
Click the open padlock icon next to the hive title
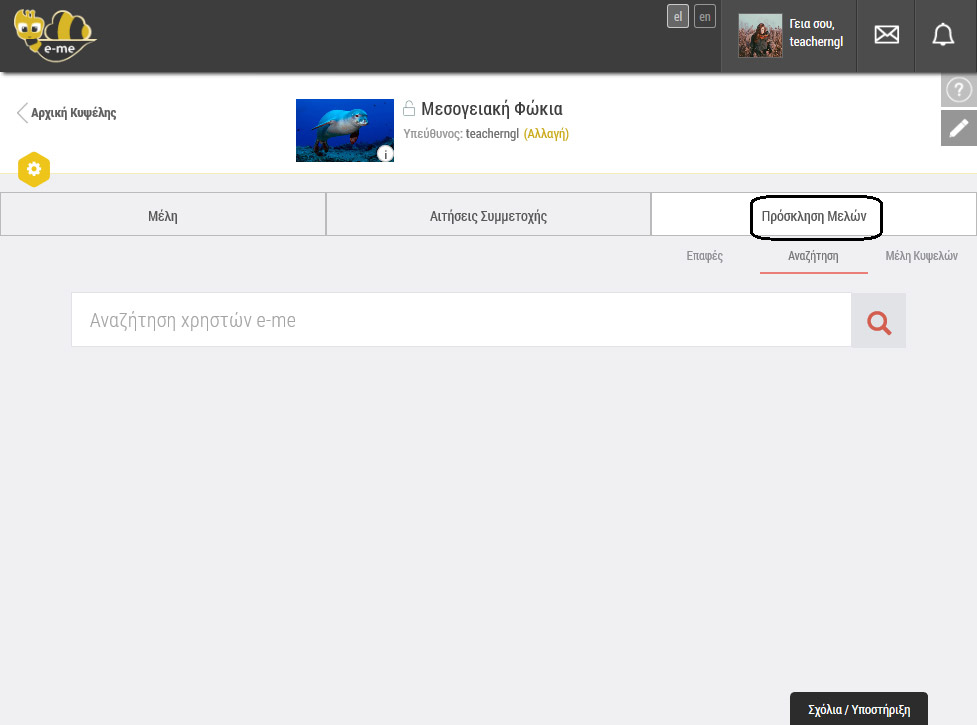(409, 108)
